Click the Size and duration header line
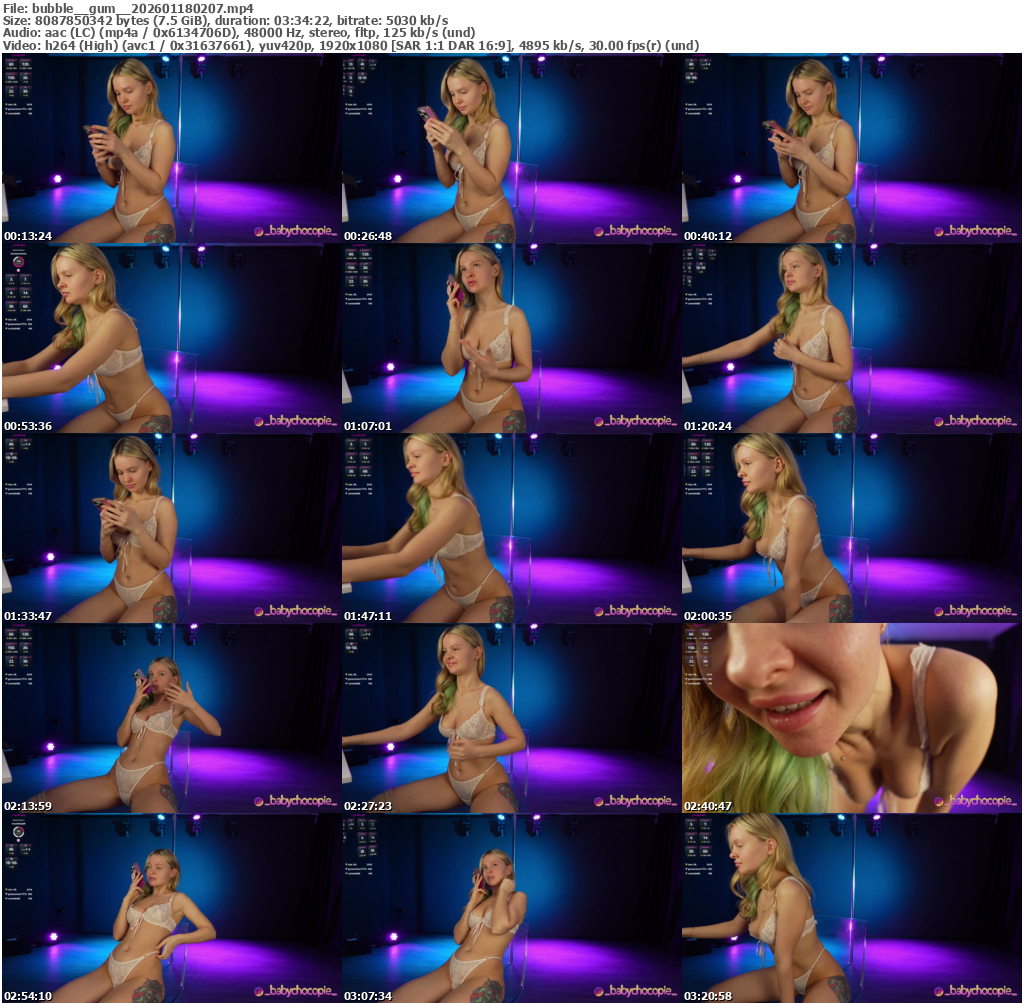The height and width of the screenshot is (1003, 1024). click(225, 20)
